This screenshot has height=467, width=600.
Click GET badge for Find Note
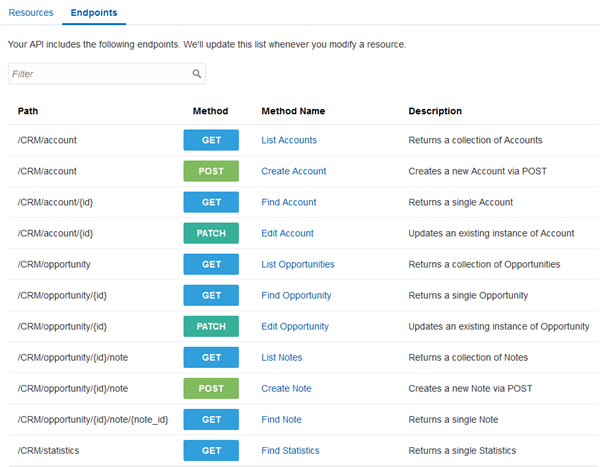(211, 419)
